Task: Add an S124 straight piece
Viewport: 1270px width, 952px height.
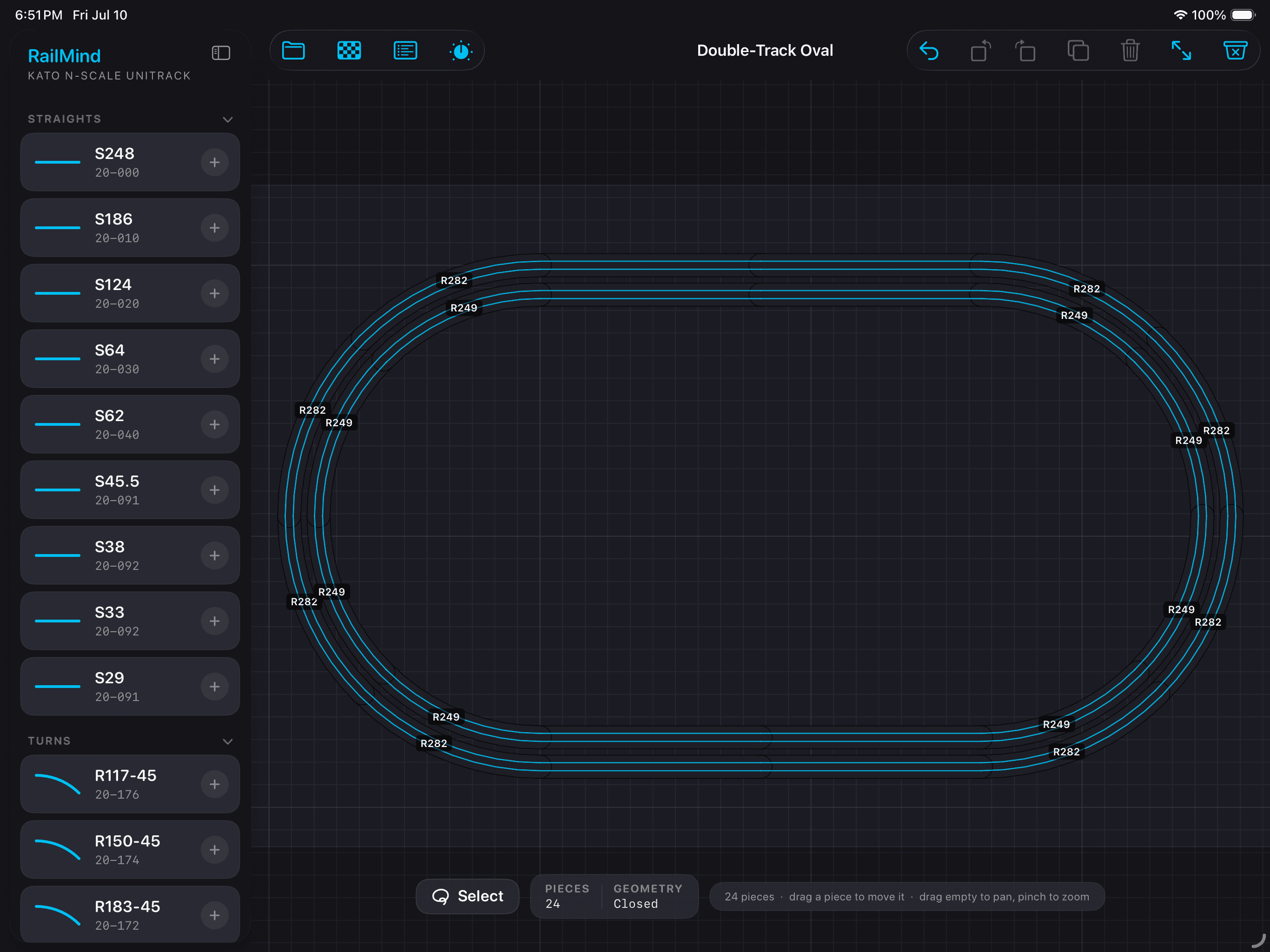Action: tap(215, 293)
